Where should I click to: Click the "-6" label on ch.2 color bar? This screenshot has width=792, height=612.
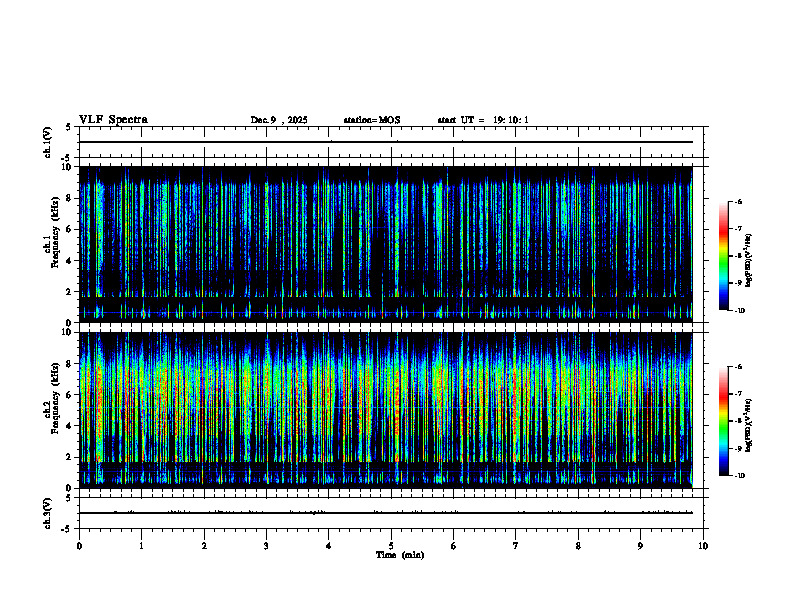click(x=738, y=367)
